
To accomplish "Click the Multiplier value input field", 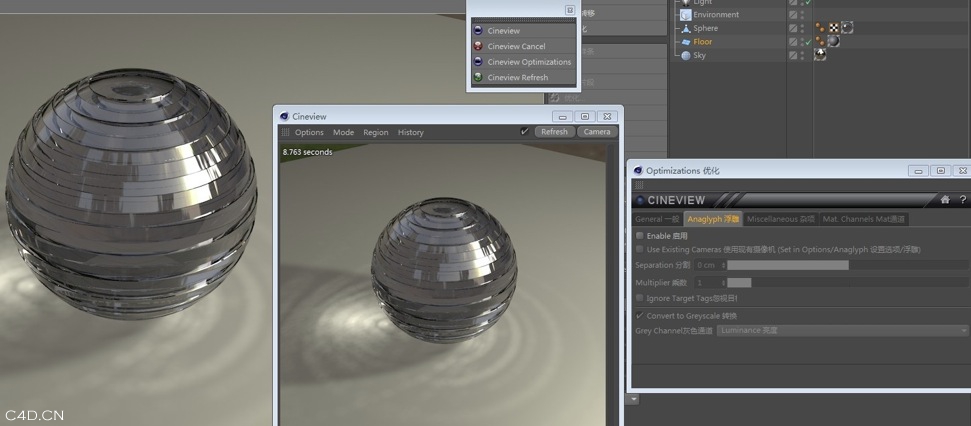I will pyautogui.click(x=706, y=283).
